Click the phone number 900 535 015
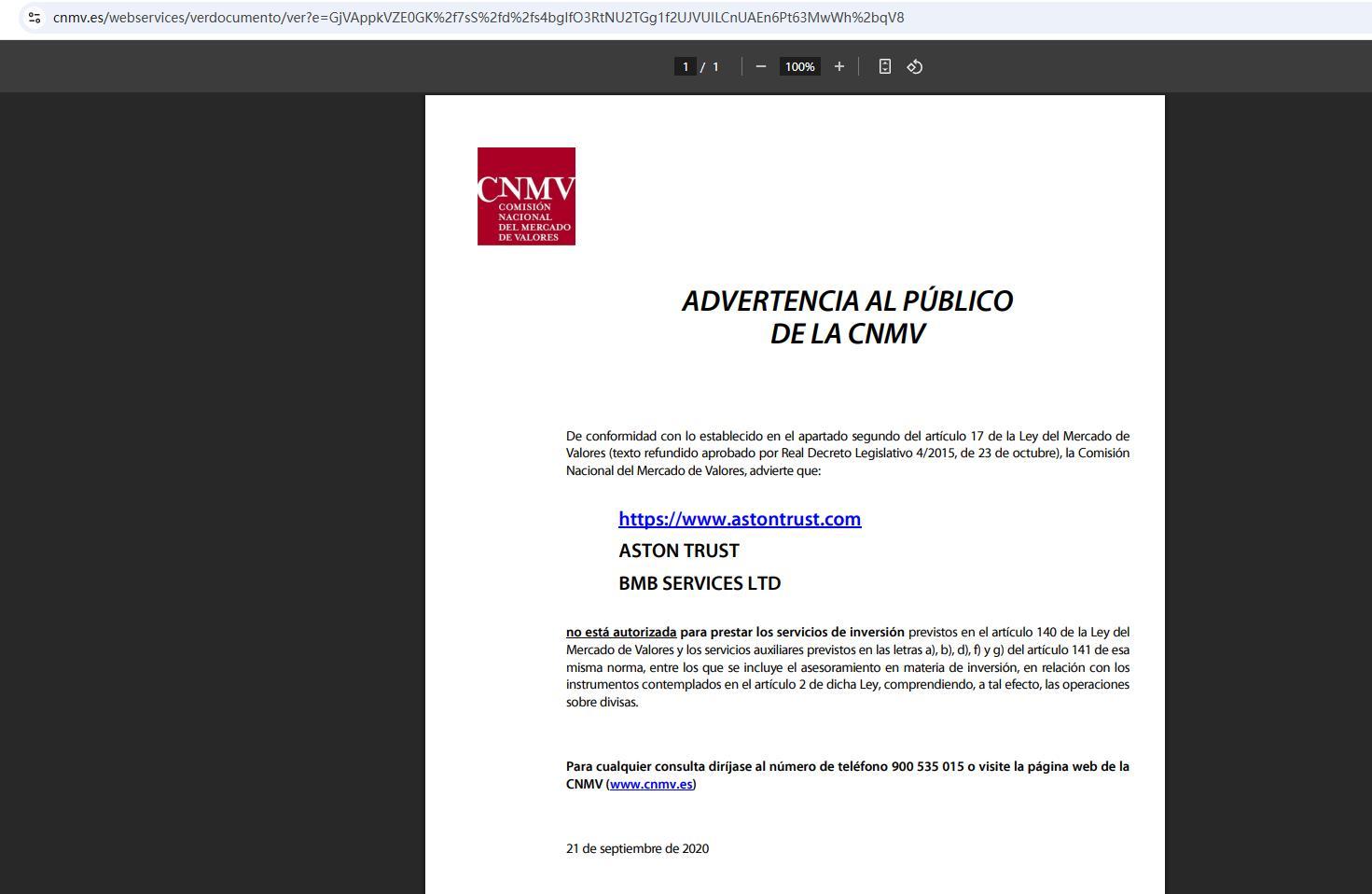Image resolution: width=1372 pixels, height=894 pixels. 927,766
